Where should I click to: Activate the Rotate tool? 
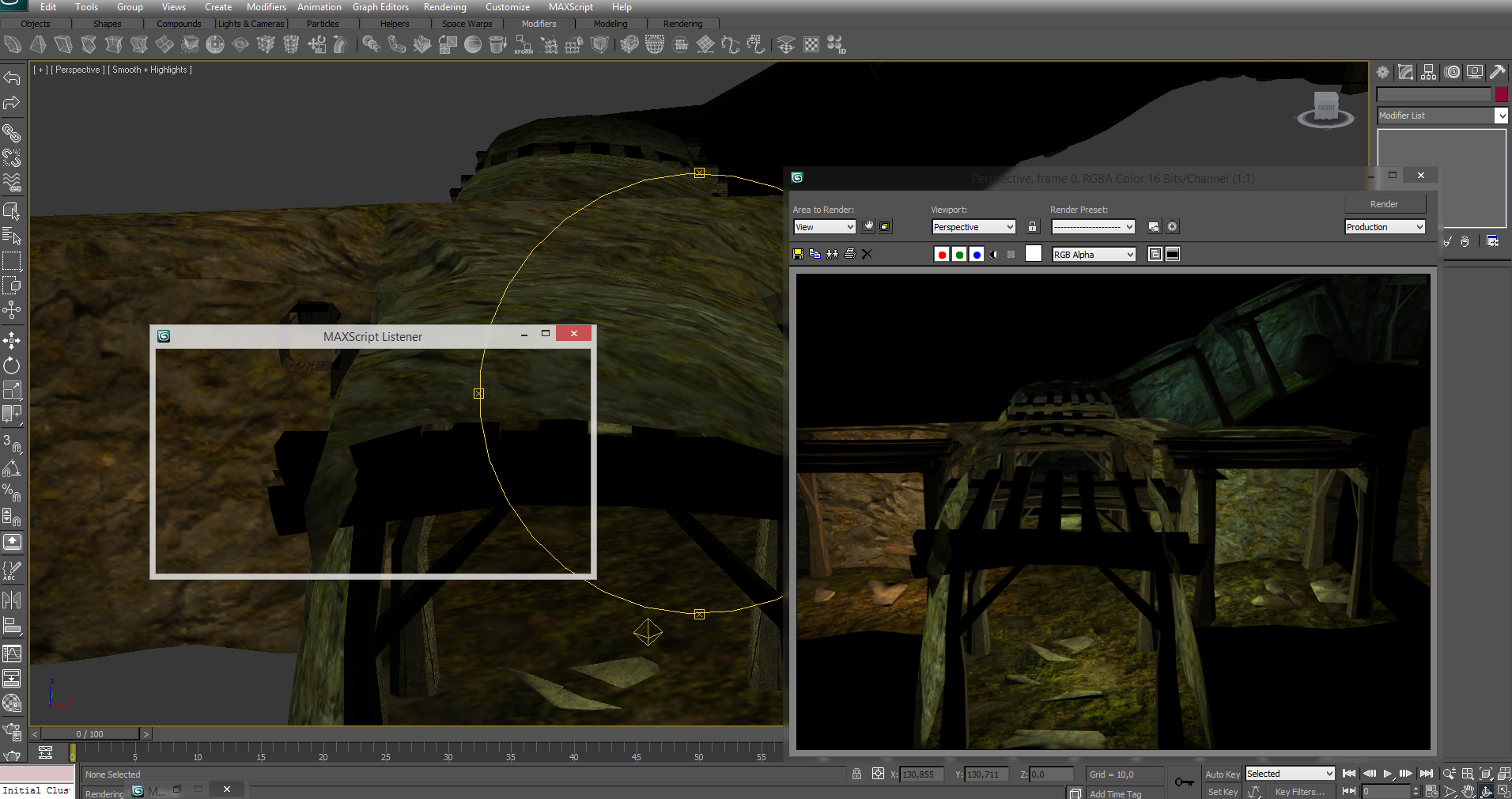(x=12, y=365)
